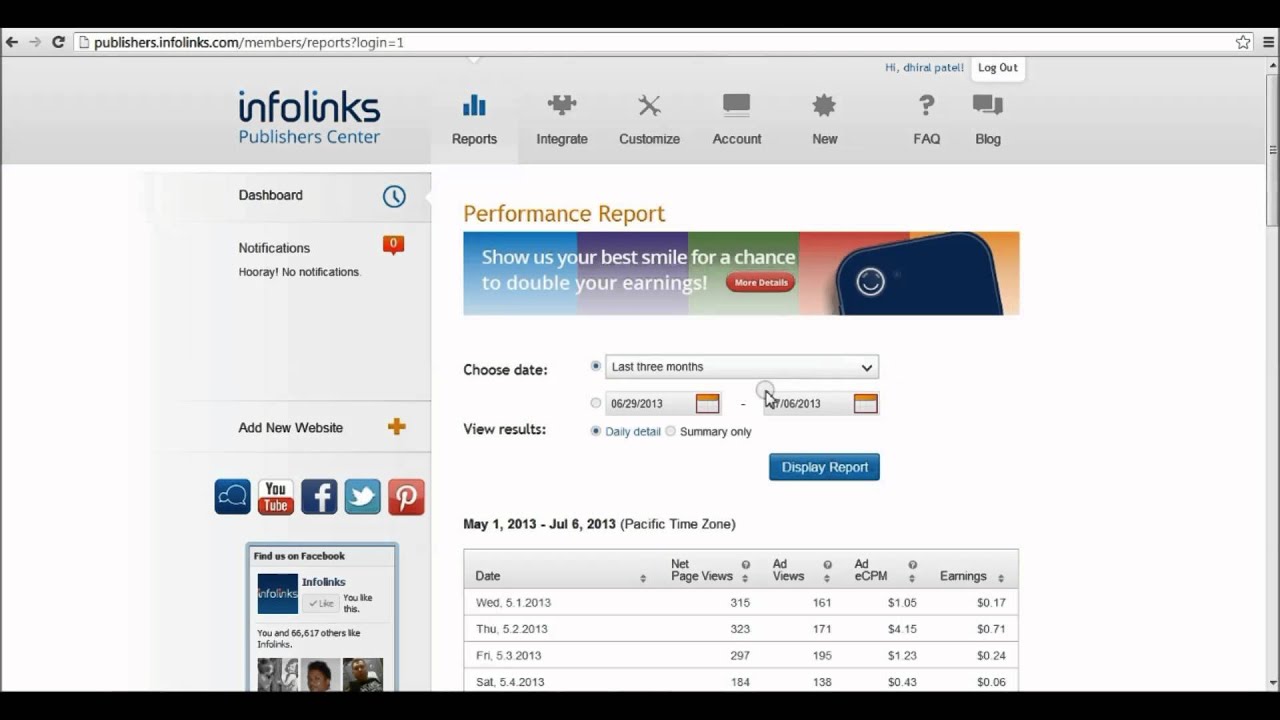Click the Log Out button
This screenshot has width=1280, height=720.
coord(998,68)
